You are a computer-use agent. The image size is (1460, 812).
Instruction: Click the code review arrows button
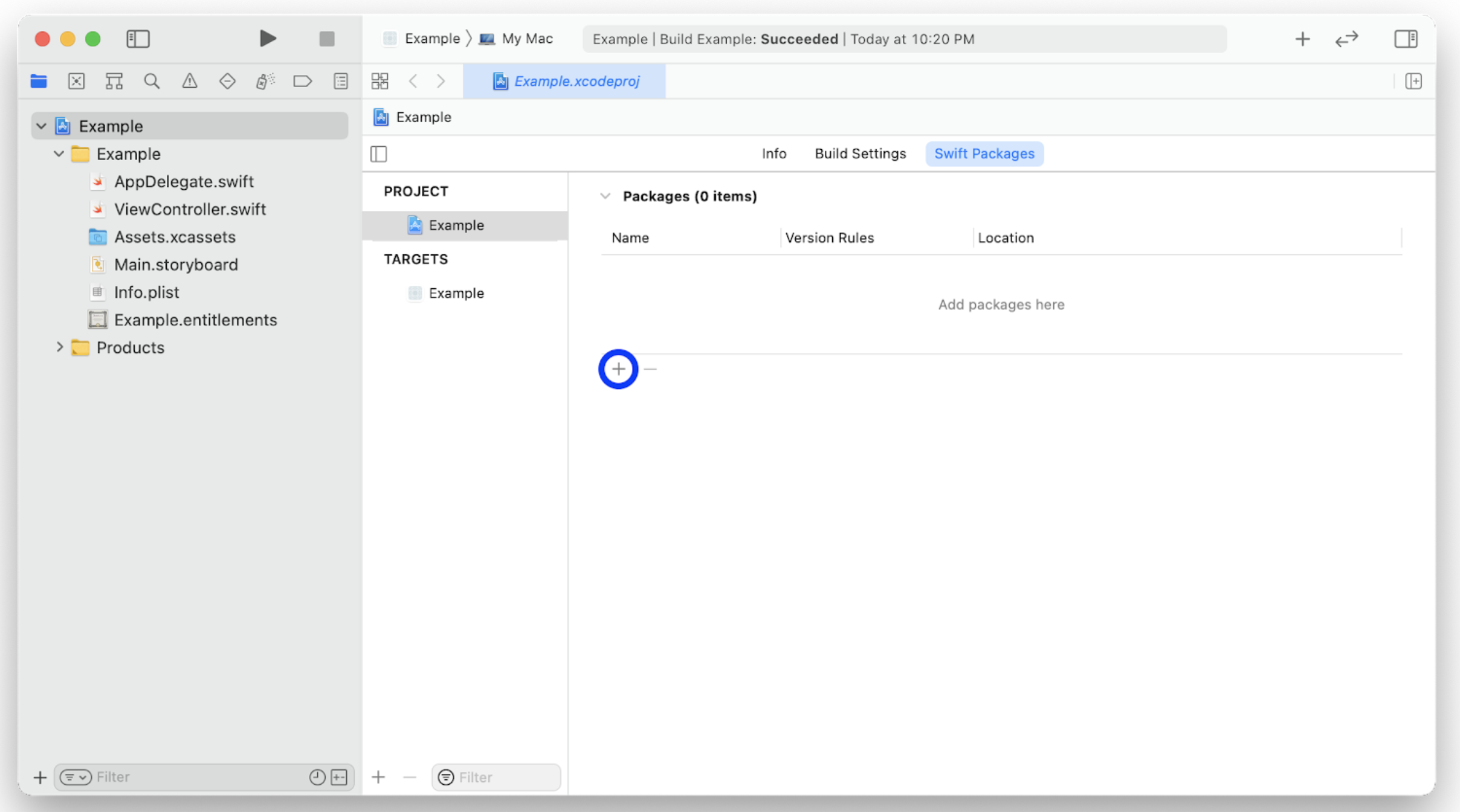(x=1346, y=39)
